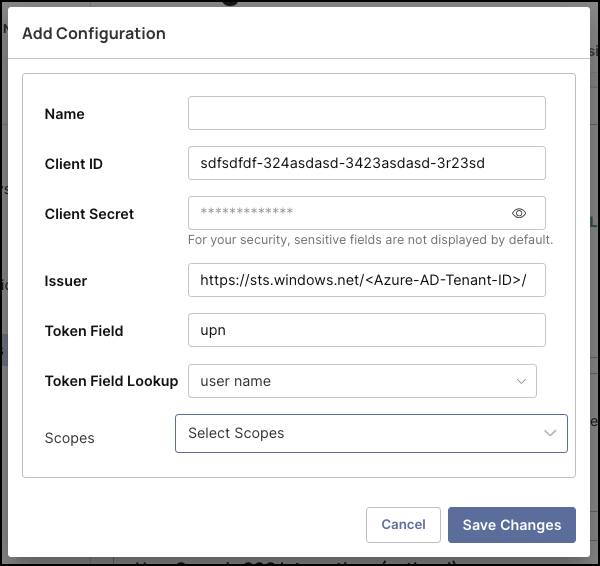Image resolution: width=600 pixels, height=566 pixels.
Task: Click the Scopes label
Action: pyautogui.click(x=70, y=438)
